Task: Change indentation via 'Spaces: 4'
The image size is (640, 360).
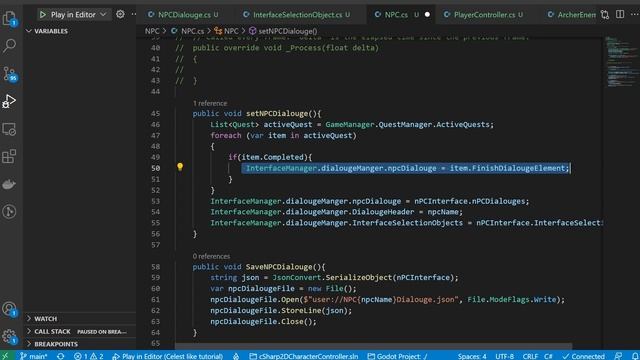Action: coord(471,356)
